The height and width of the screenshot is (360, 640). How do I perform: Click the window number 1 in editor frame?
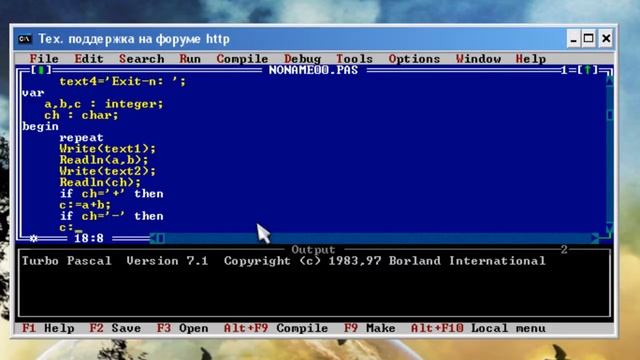coord(564,70)
